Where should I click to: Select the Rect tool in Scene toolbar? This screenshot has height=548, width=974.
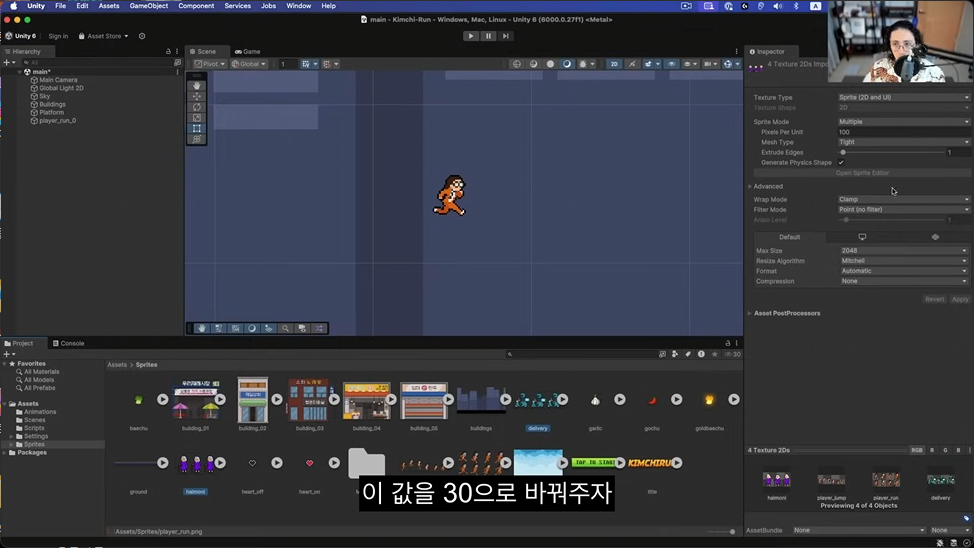click(197, 128)
